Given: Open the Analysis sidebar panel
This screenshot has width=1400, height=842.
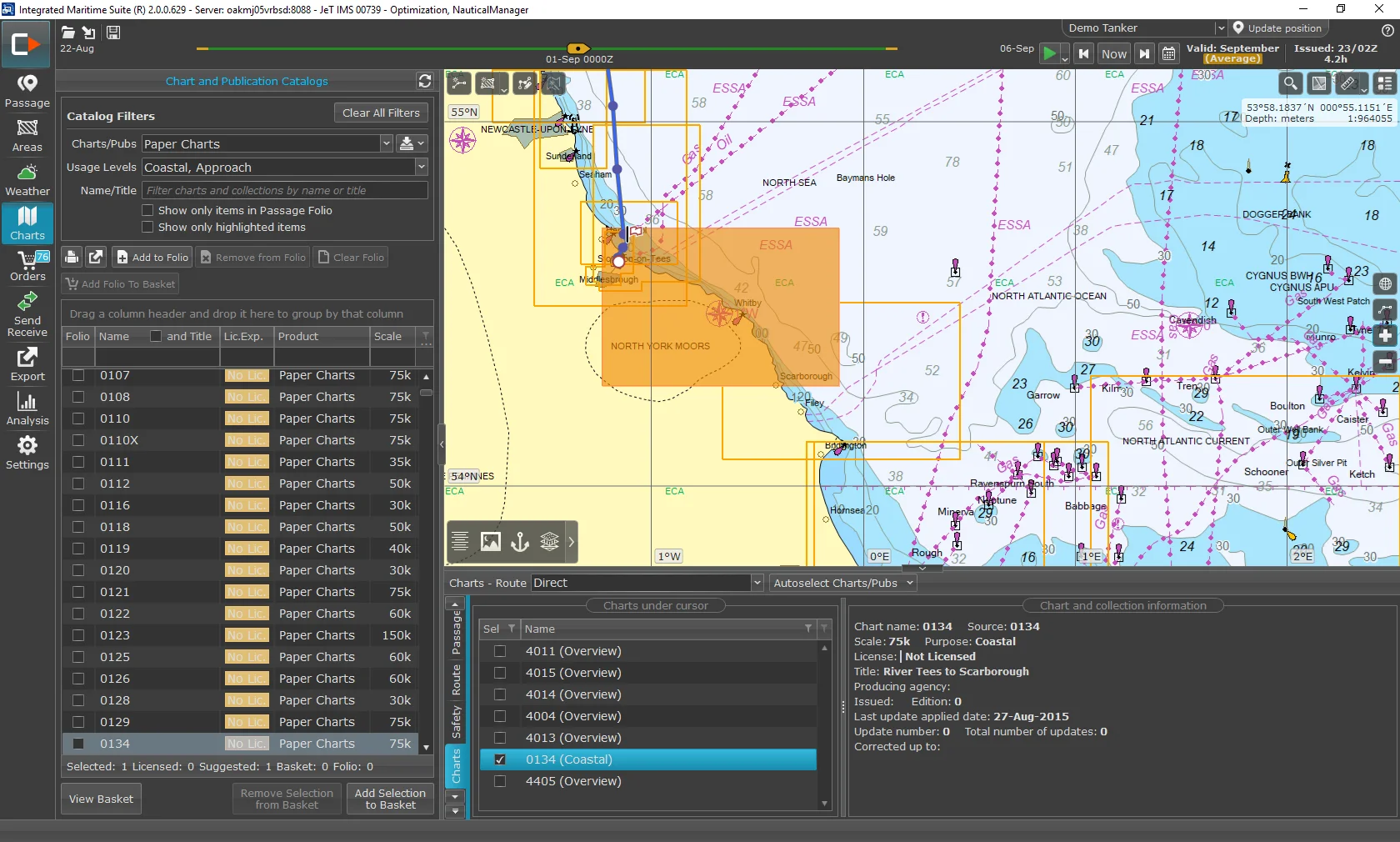Looking at the screenshot, I should tap(27, 408).
